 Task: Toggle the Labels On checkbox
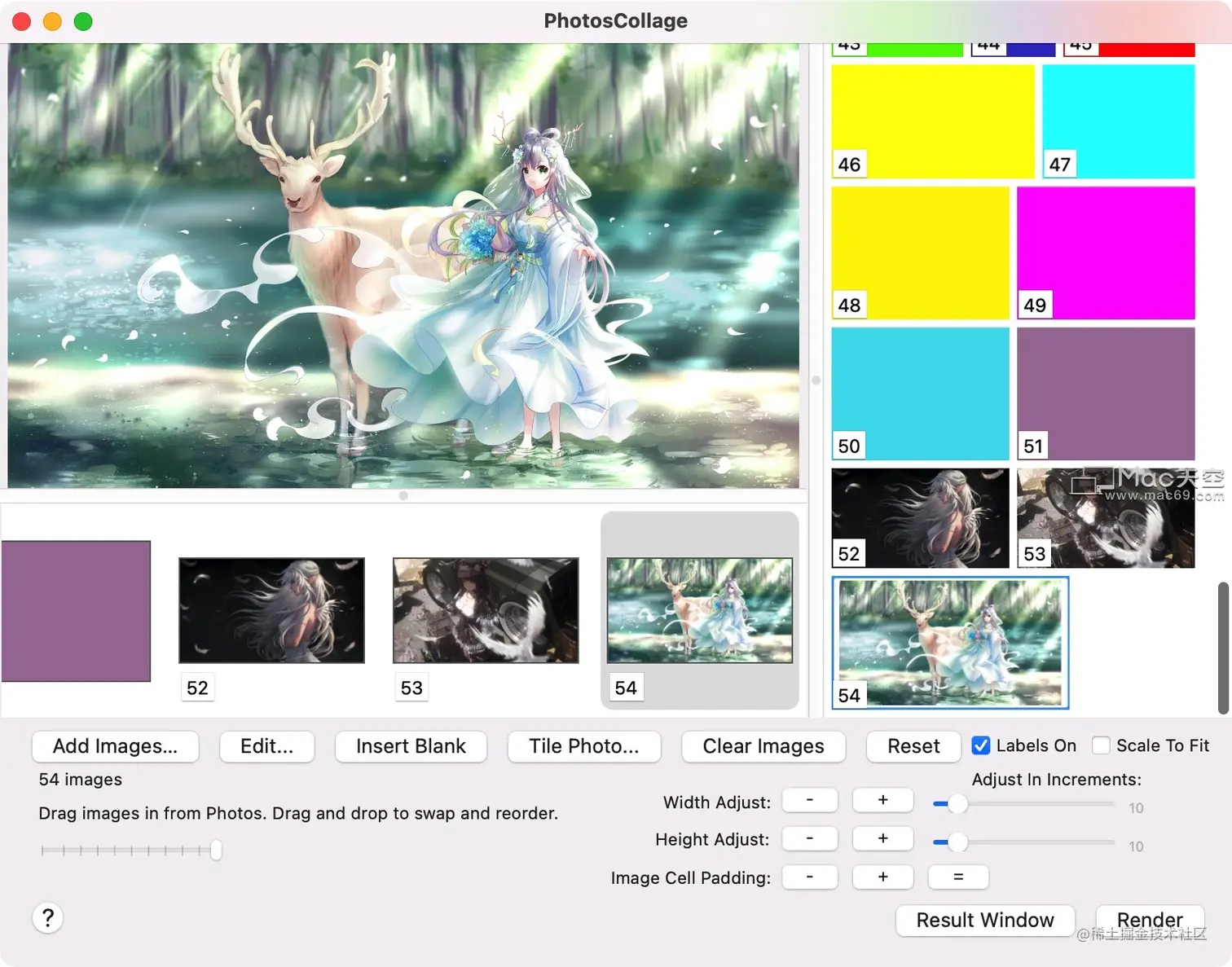(x=981, y=745)
